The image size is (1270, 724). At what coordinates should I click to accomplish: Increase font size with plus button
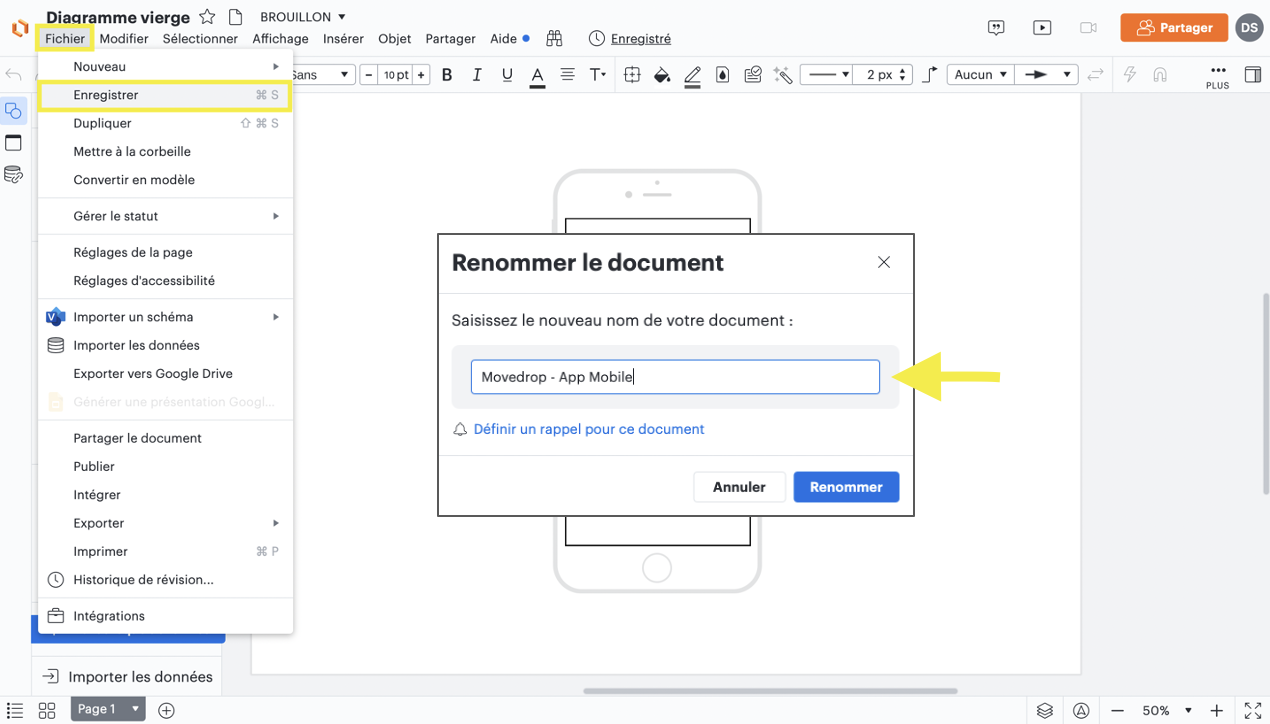[x=421, y=75]
